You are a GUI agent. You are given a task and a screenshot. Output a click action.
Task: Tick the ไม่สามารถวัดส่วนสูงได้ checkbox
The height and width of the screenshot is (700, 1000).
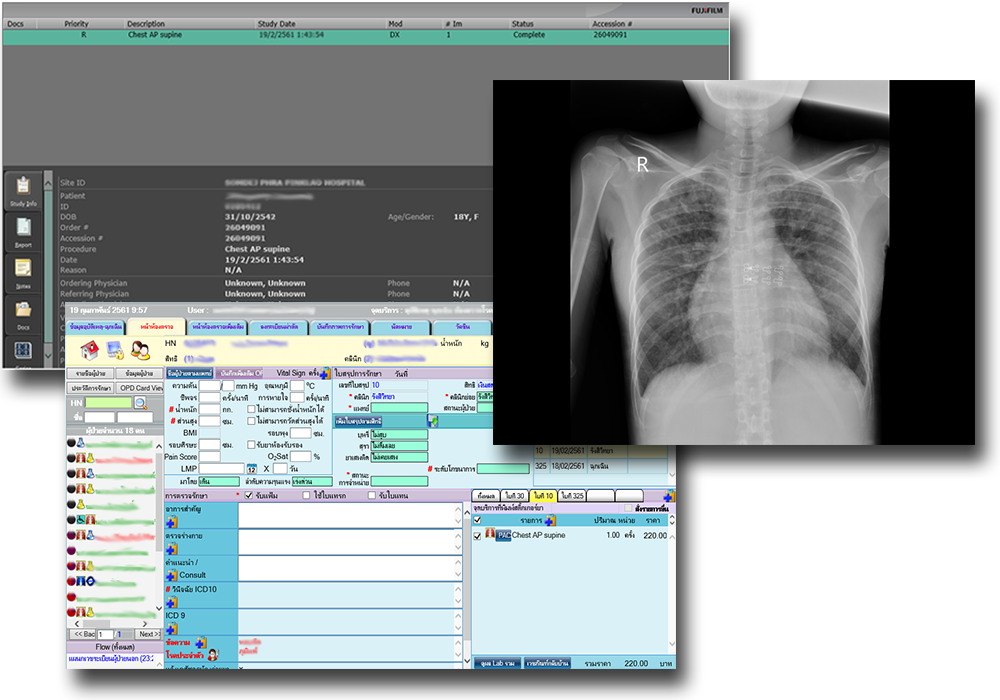pos(251,421)
